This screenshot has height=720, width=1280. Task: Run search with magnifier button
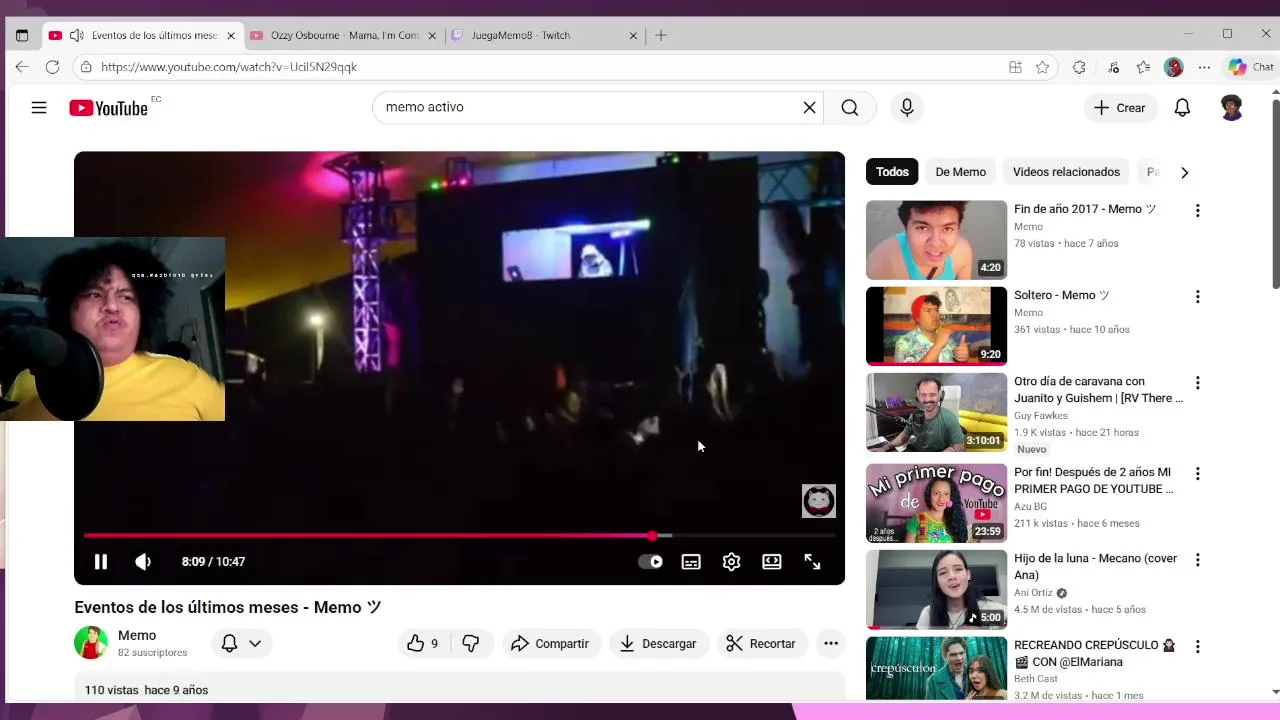(850, 107)
